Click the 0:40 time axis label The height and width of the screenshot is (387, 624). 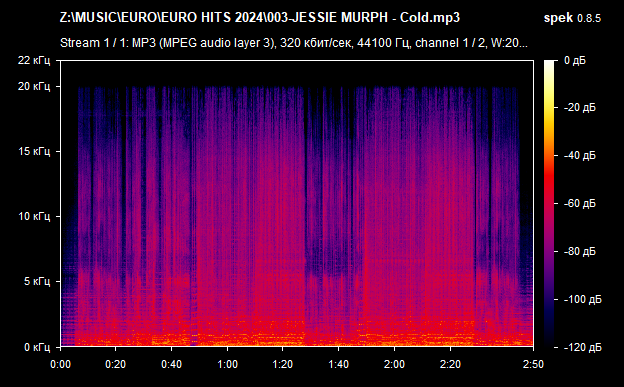click(x=172, y=364)
